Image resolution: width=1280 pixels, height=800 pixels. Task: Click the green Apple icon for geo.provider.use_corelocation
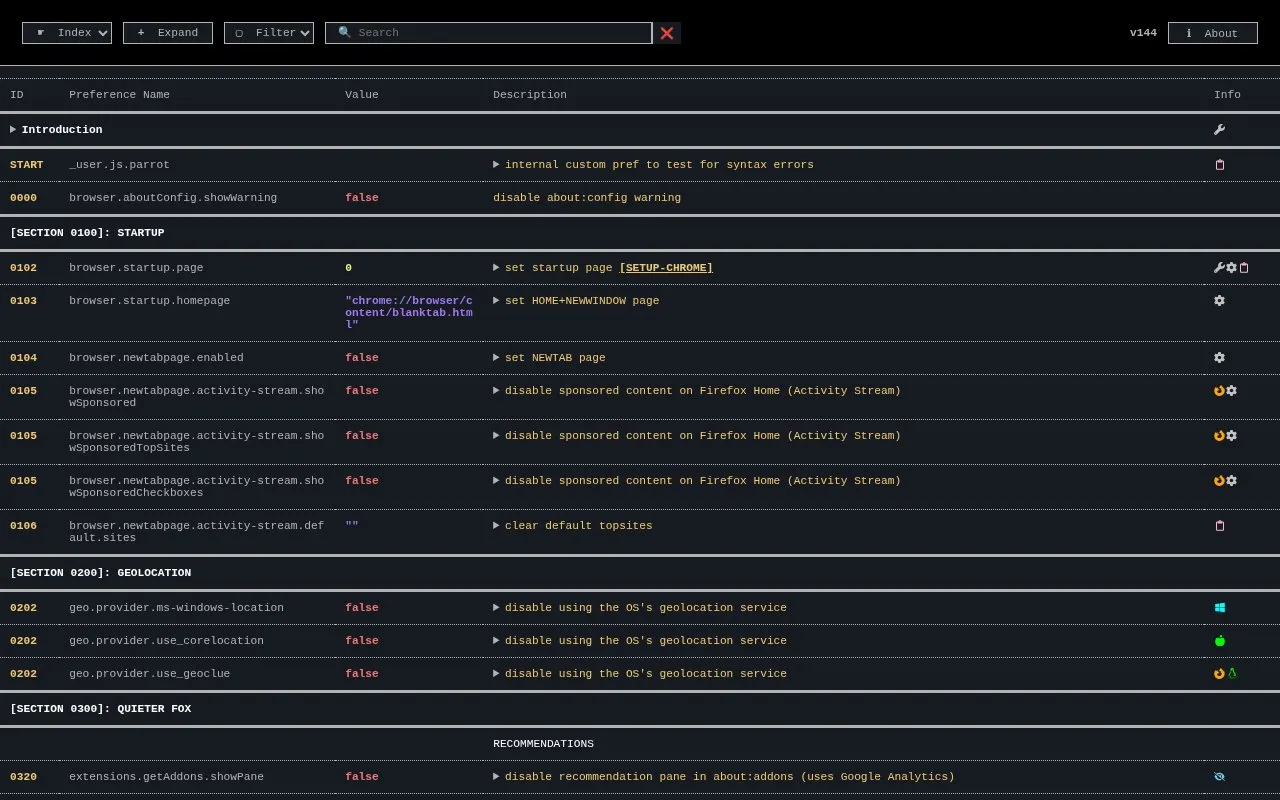pyautogui.click(x=1219, y=641)
